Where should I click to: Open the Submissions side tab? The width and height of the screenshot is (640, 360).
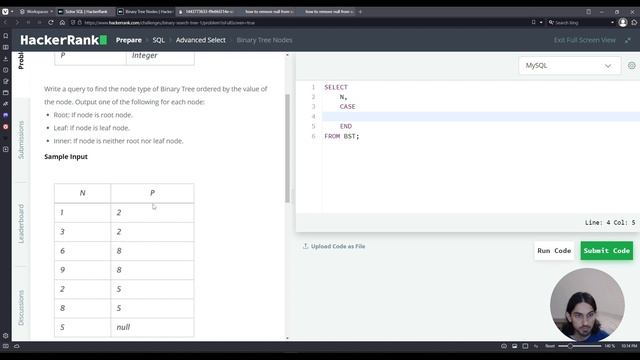click(x=21, y=140)
